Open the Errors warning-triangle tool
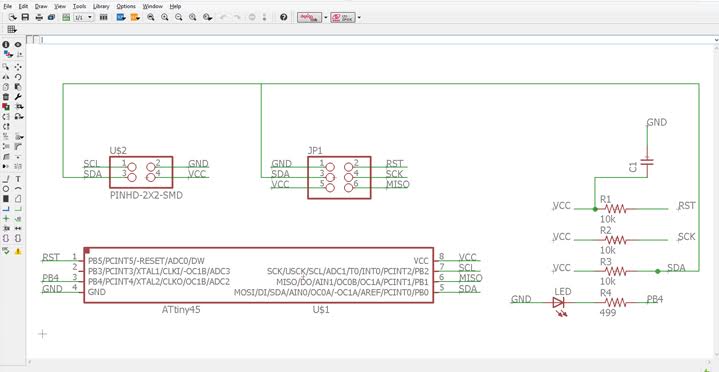This screenshot has width=719, height=372. pyautogui.click(x=18, y=251)
